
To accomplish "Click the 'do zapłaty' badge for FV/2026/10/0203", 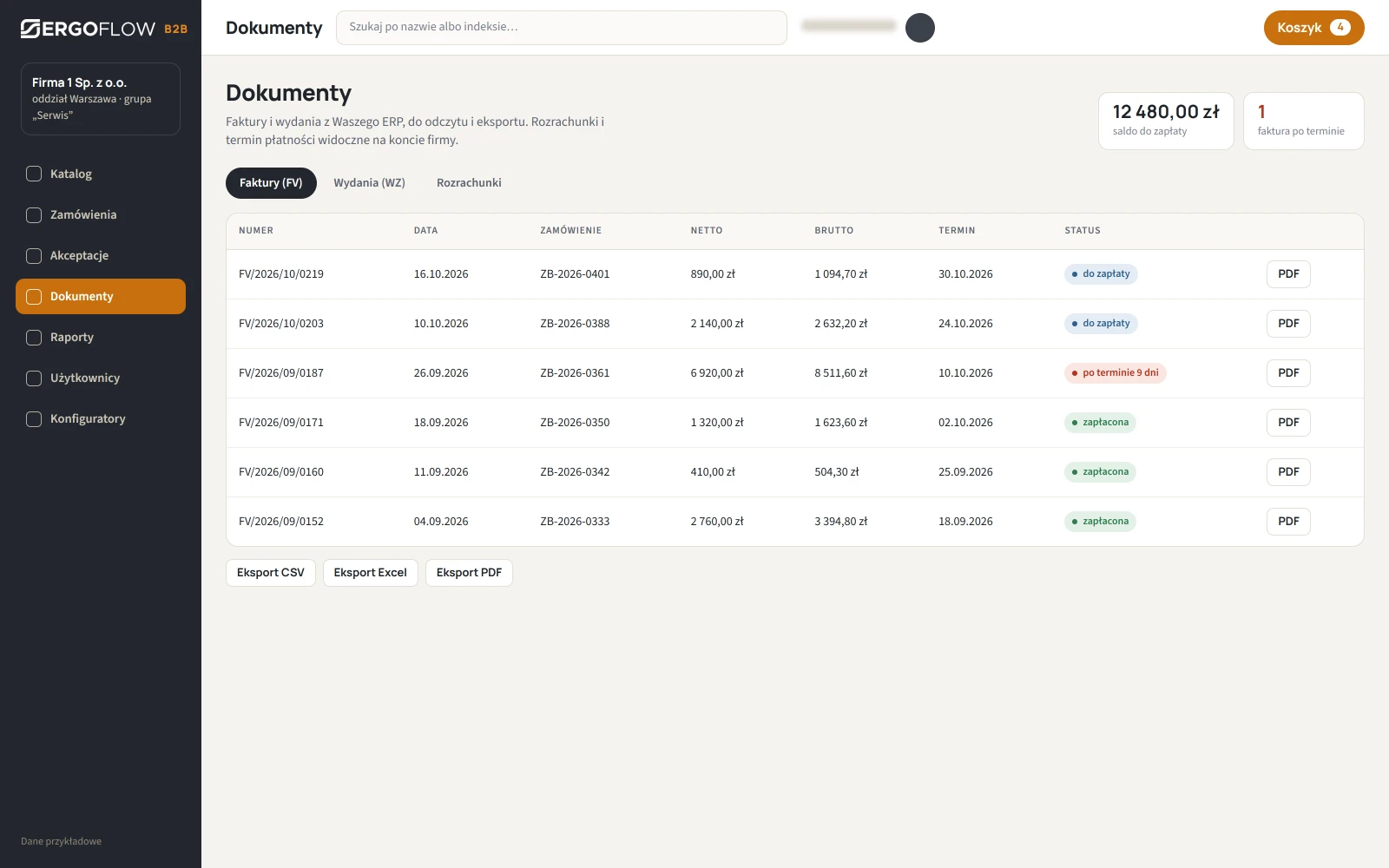I will pos(1101,324).
